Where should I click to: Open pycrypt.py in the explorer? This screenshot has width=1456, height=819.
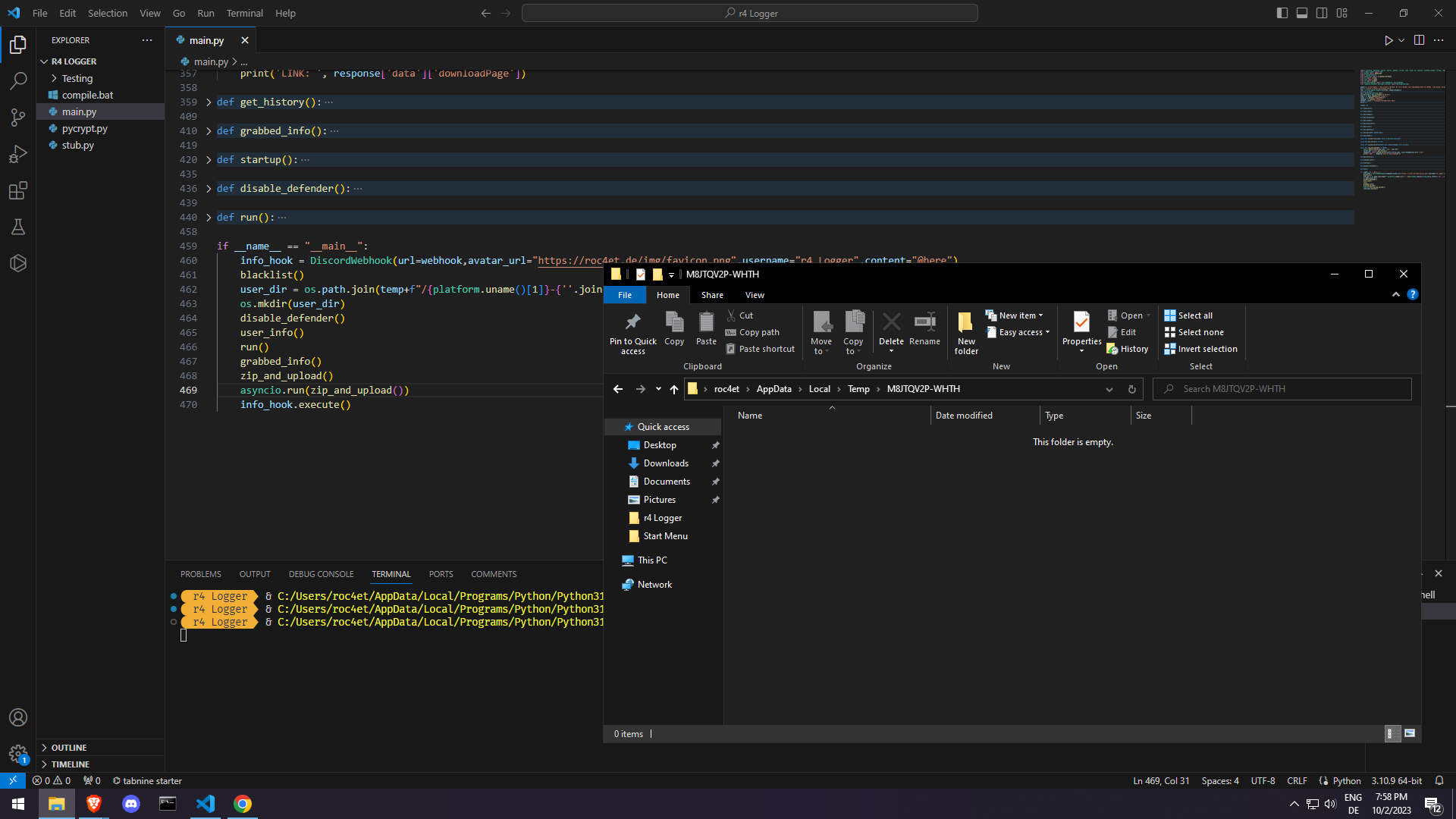(x=85, y=128)
